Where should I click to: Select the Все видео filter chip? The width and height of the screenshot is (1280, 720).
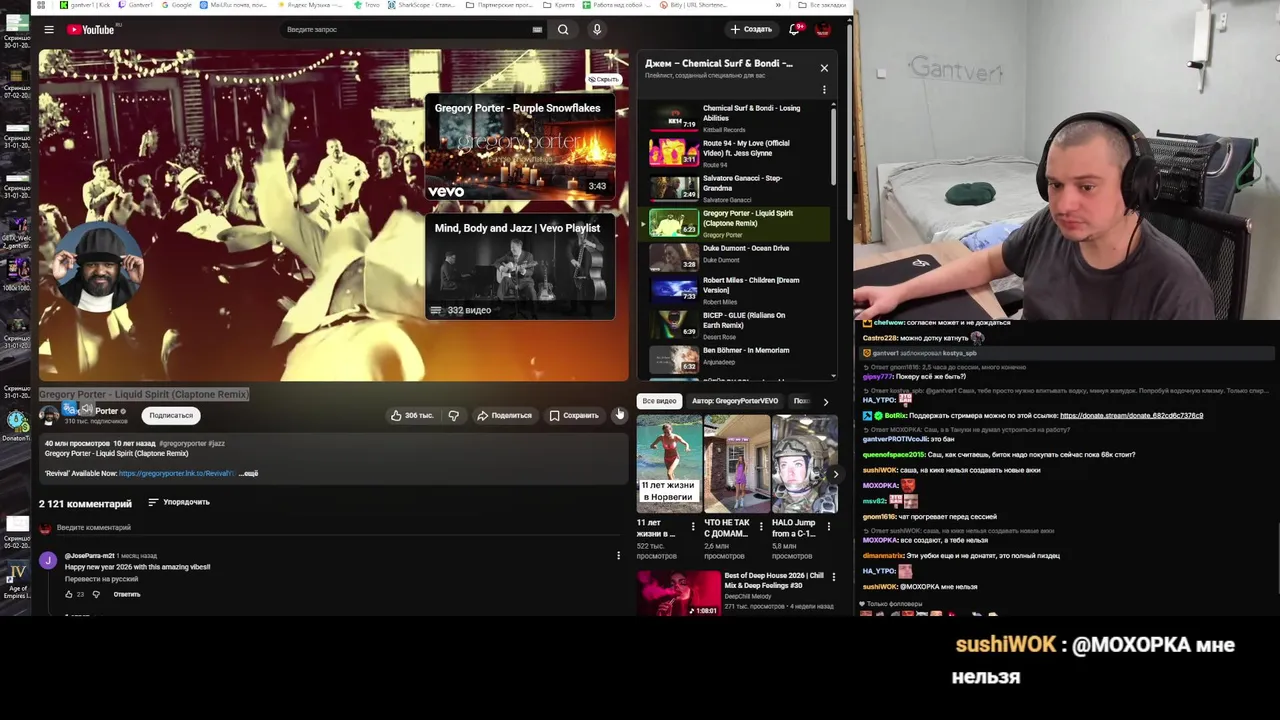coord(659,401)
